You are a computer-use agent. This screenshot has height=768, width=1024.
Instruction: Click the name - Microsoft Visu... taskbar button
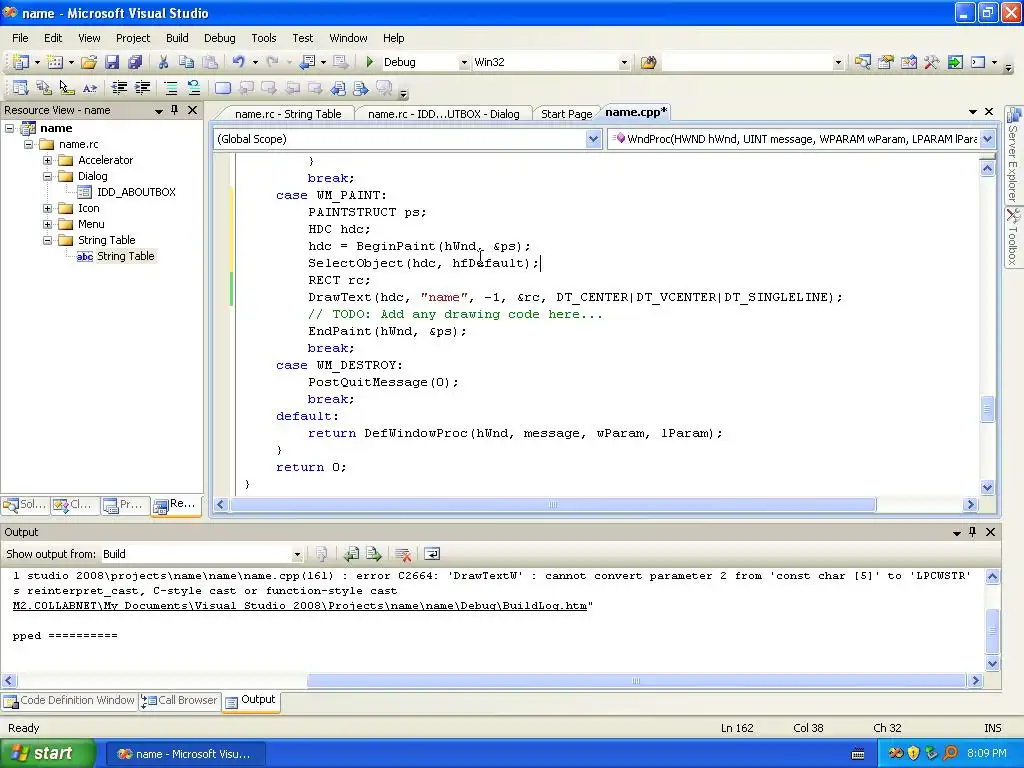(x=185, y=754)
